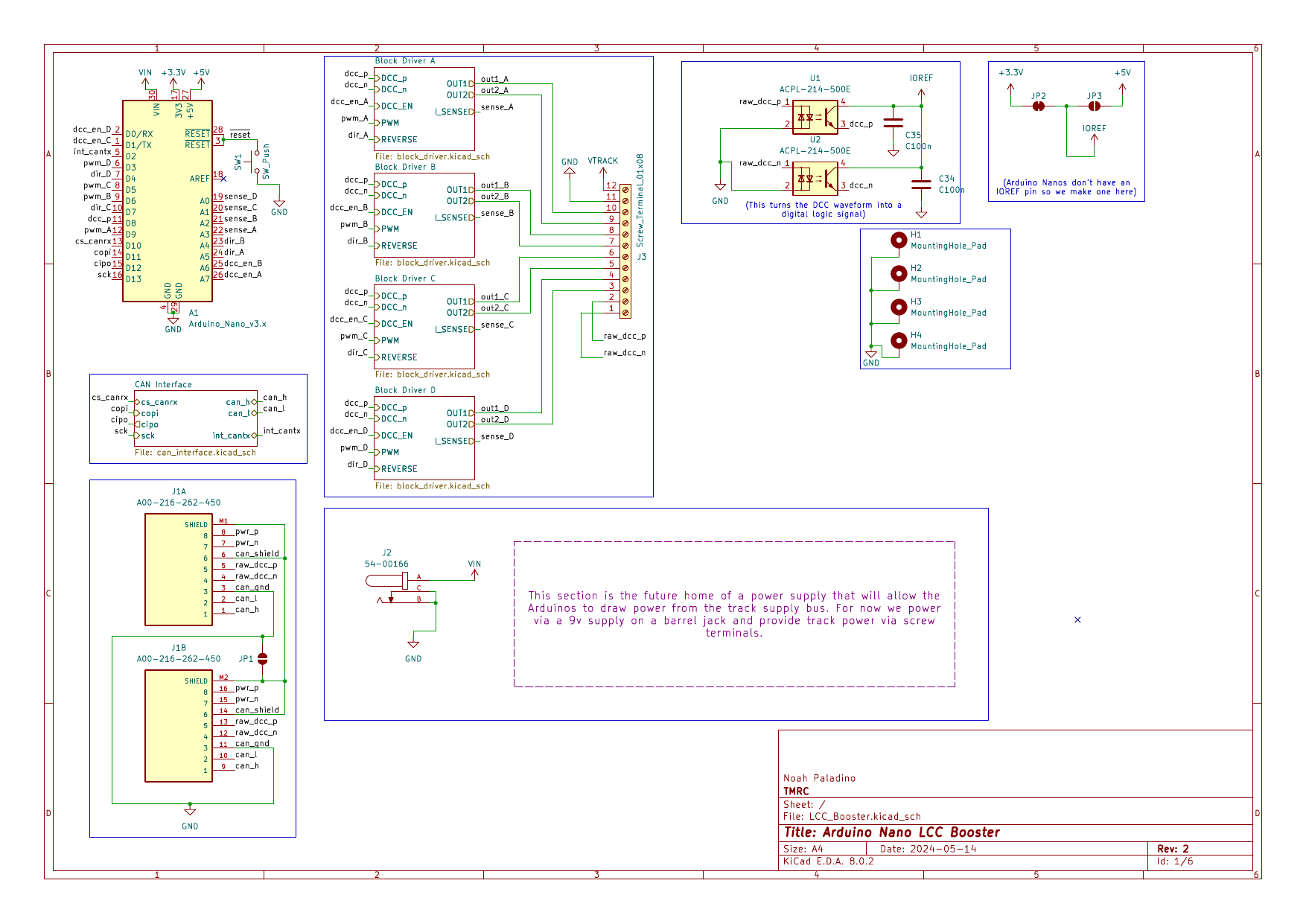Open the CAN Interface sheet block
This screenshot has width=1306, height=924.
coord(196,418)
